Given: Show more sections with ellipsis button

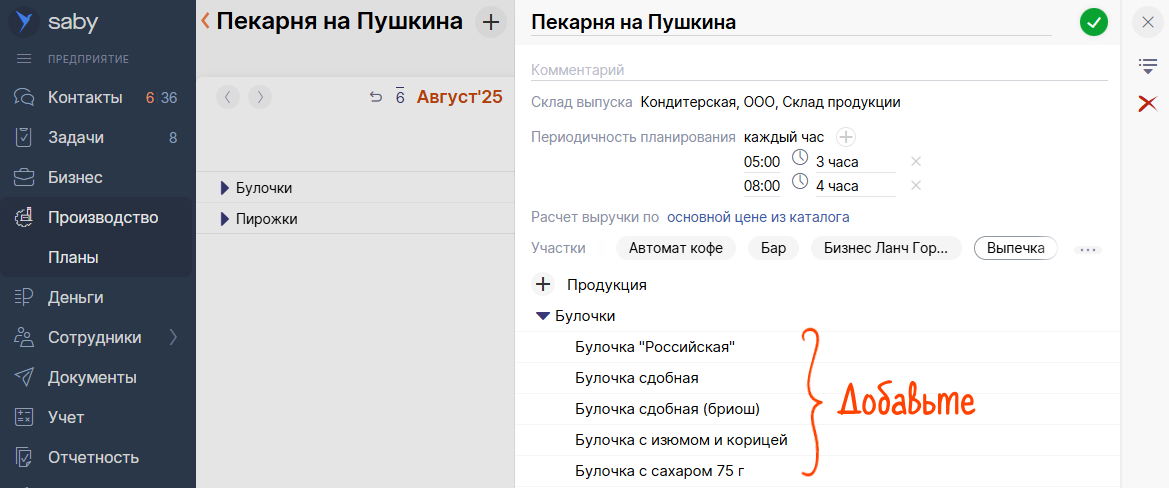Looking at the screenshot, I should (x=1087, y=249).
